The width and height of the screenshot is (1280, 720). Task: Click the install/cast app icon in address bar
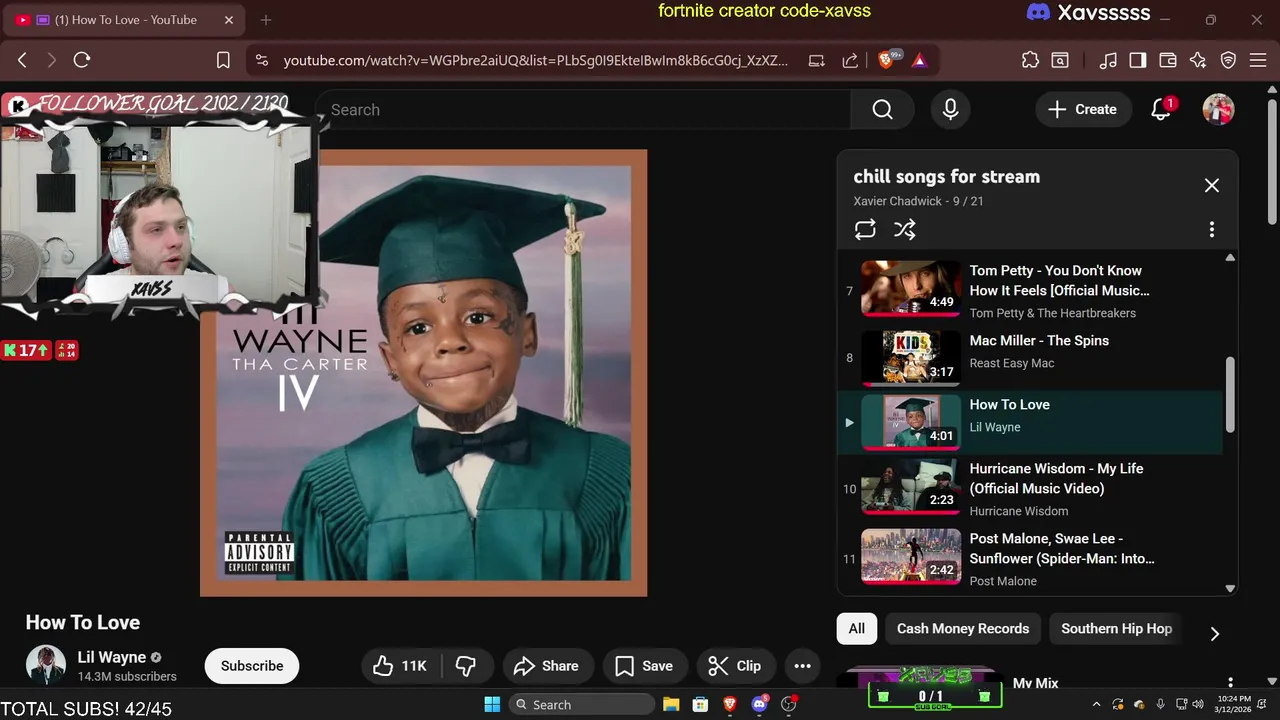[x=816, y=60]
